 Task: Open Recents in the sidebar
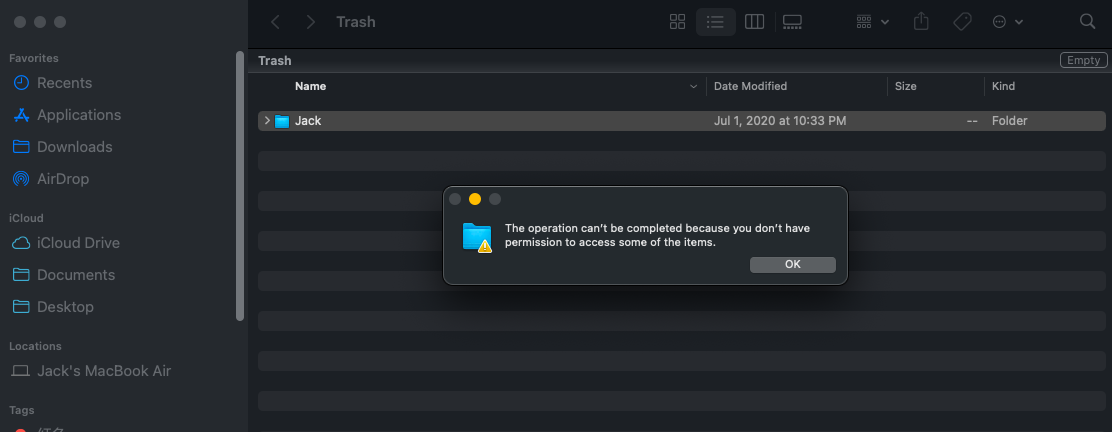click(x=64, y=83)
